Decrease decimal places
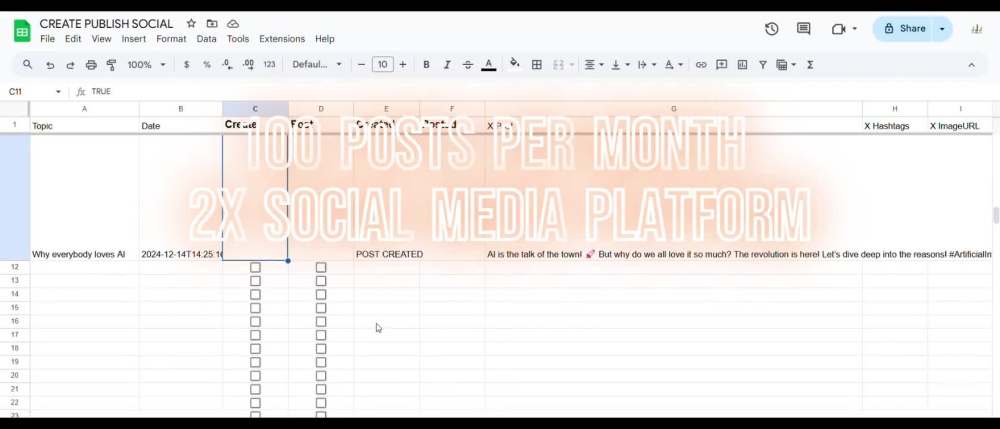 point(227,64)
